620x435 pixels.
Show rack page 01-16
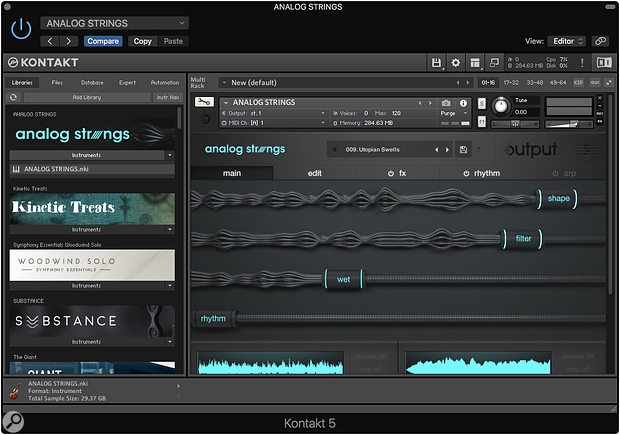[488, 83]
